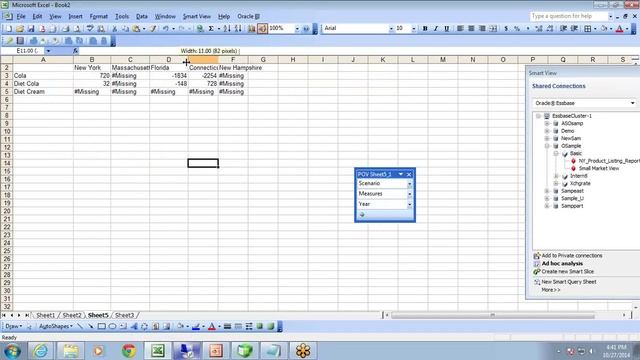
Task: Apply percent style formatting
Action: click(517, 29)
